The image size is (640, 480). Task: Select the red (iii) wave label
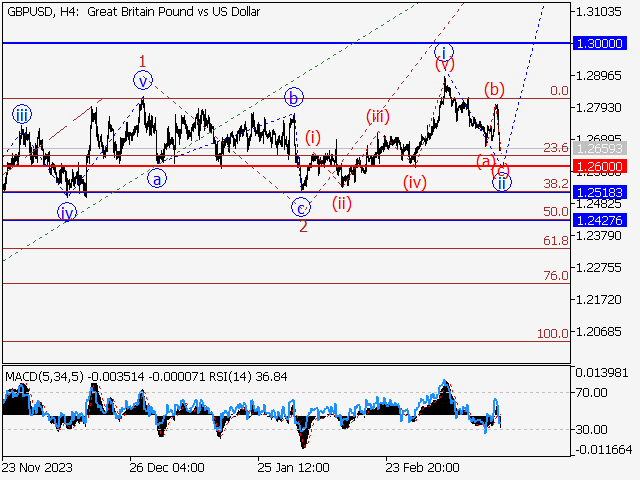tap(378, 117)
